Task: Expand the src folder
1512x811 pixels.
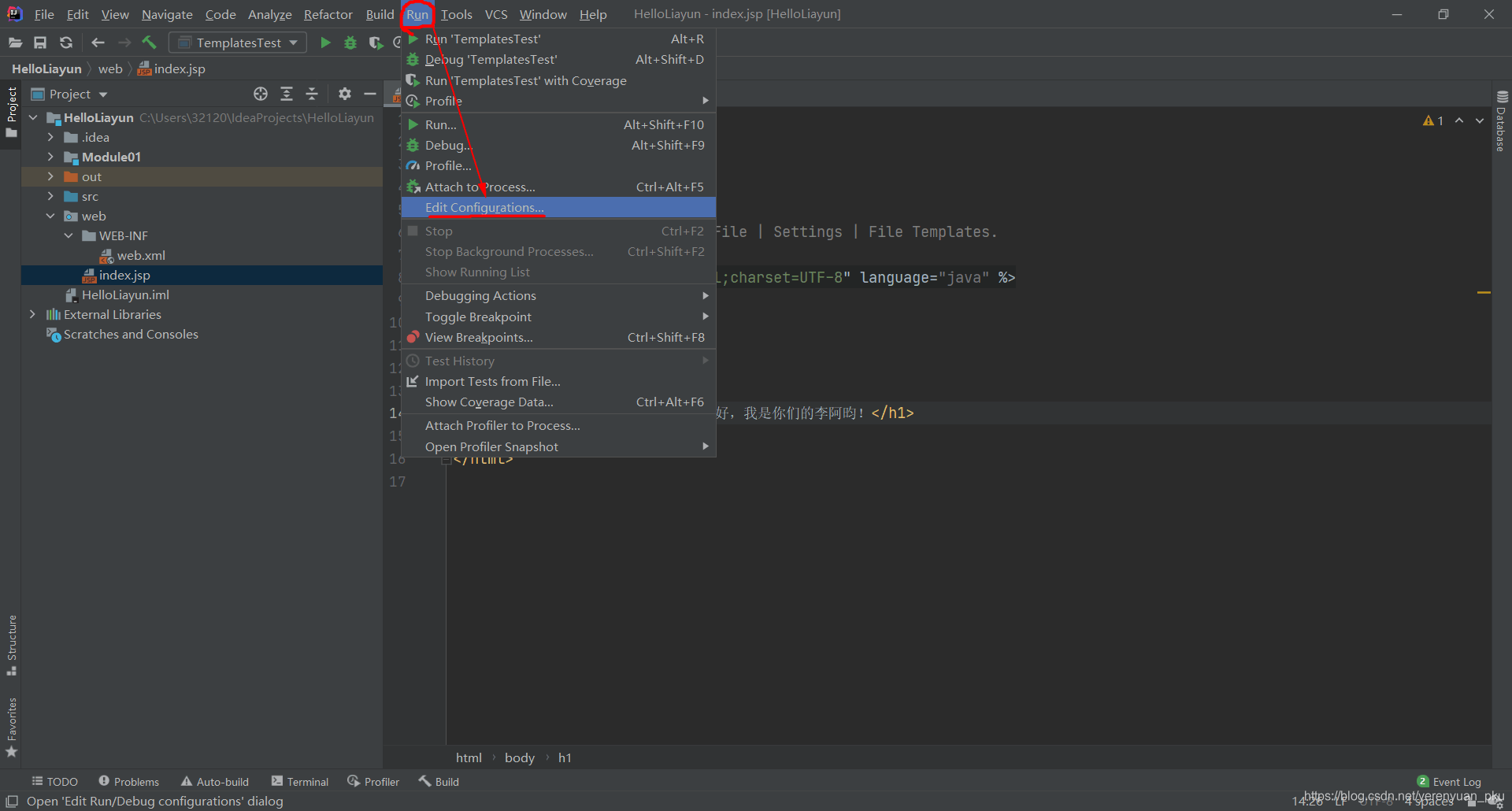Action: tap(50, 196)
